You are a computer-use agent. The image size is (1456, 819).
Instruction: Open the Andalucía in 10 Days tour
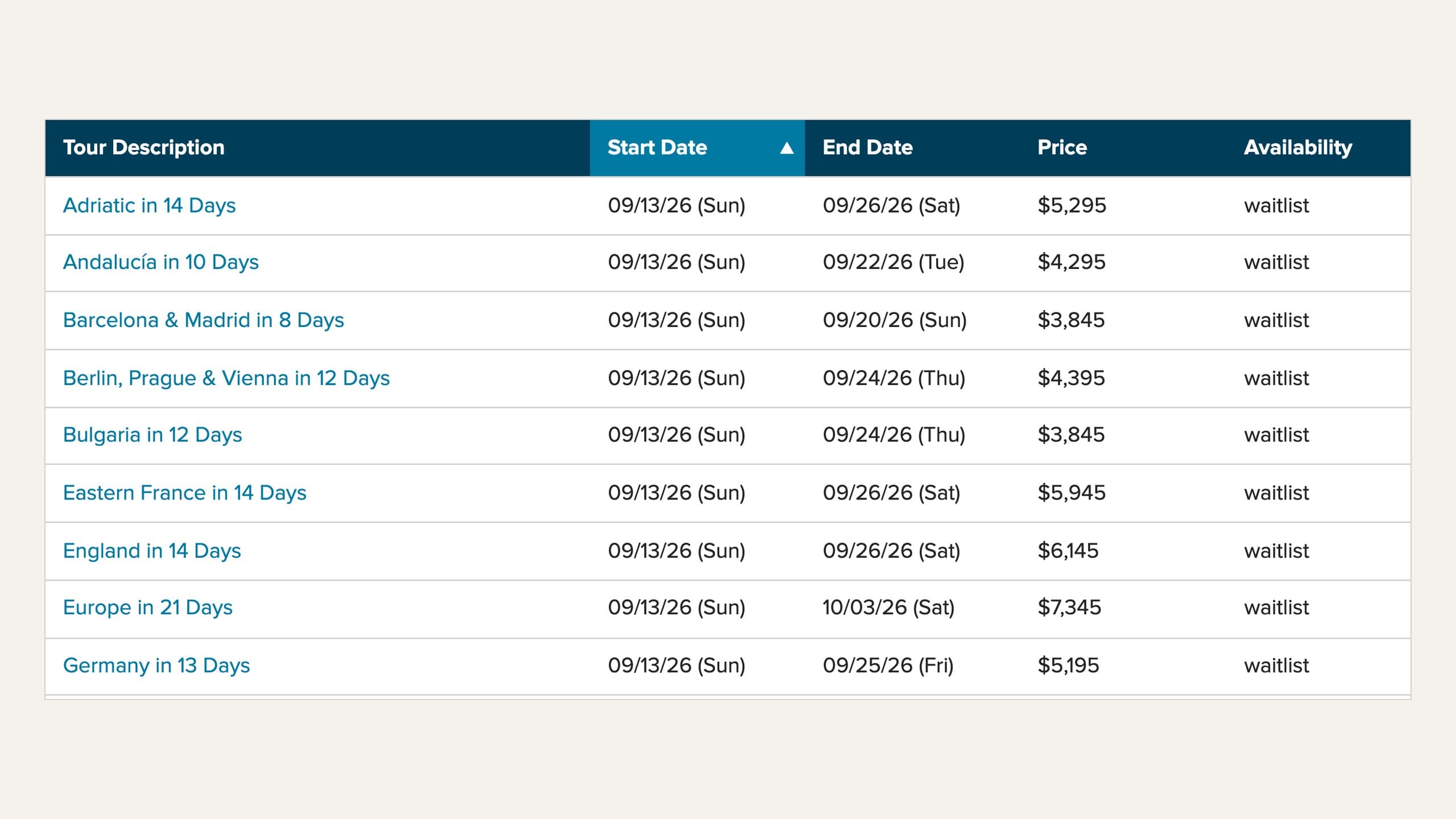(160, 262)
